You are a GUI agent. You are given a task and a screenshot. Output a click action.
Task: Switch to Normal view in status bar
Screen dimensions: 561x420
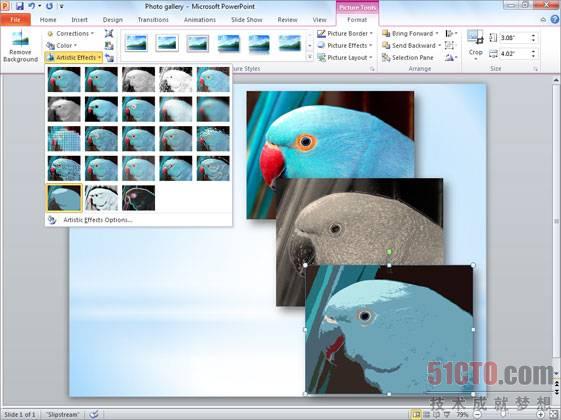pos(416,415)
